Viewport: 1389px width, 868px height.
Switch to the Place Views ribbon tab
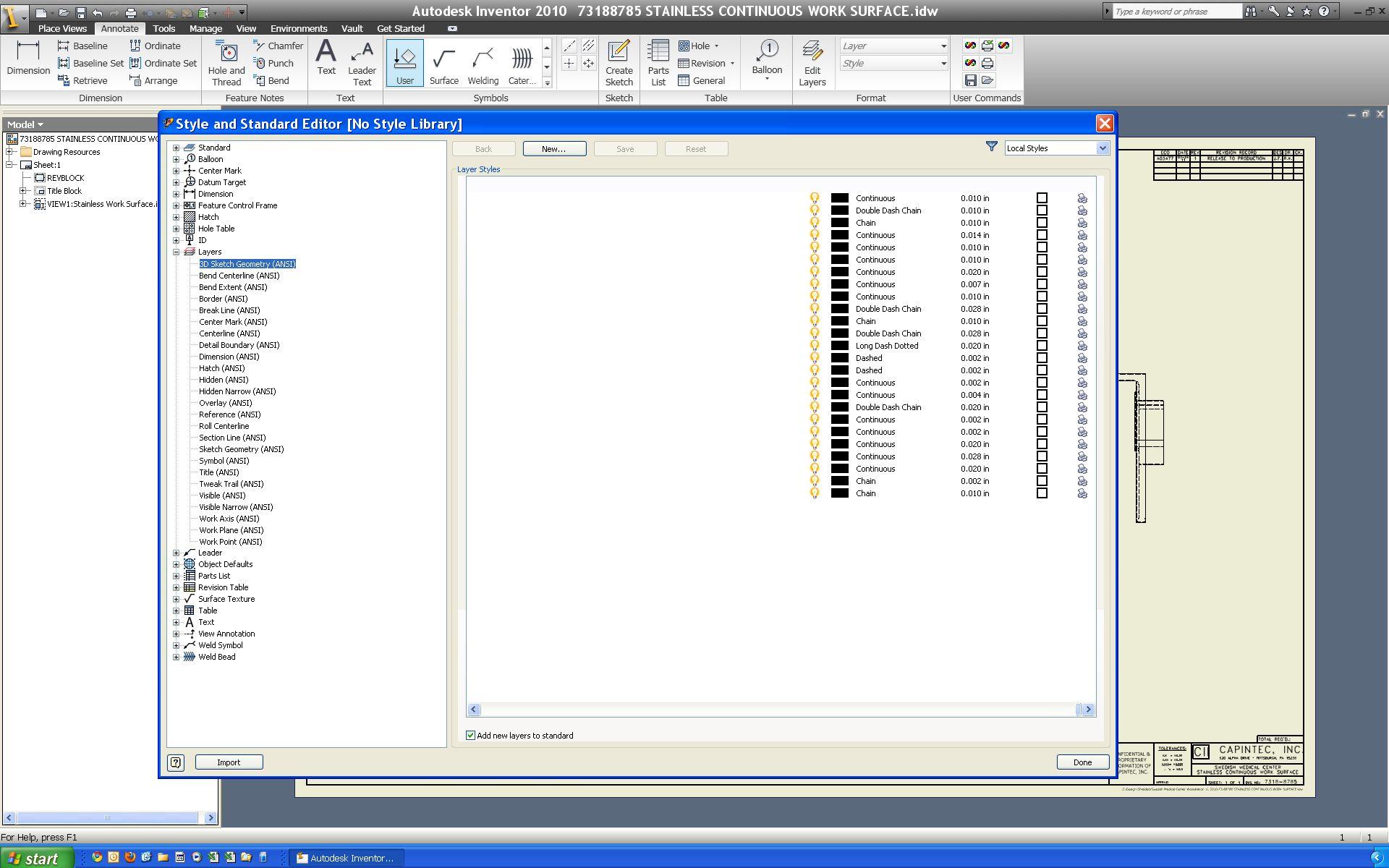[62, 28]
